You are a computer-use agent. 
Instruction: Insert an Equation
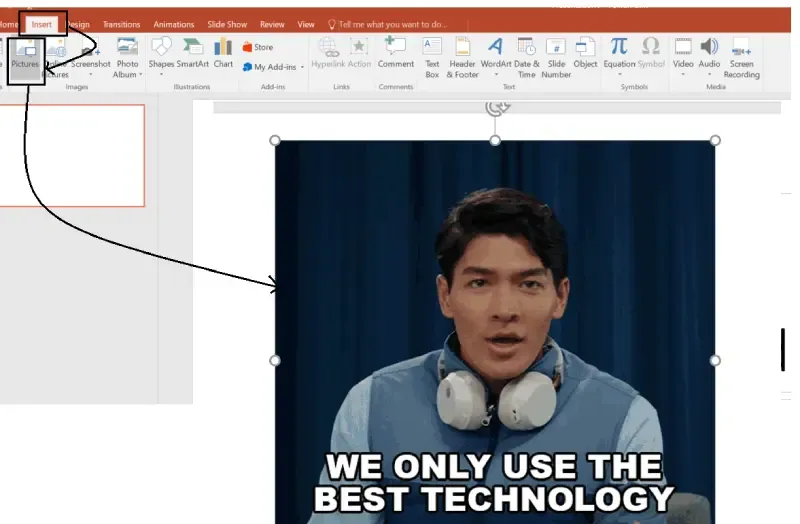tap(619, 57)
